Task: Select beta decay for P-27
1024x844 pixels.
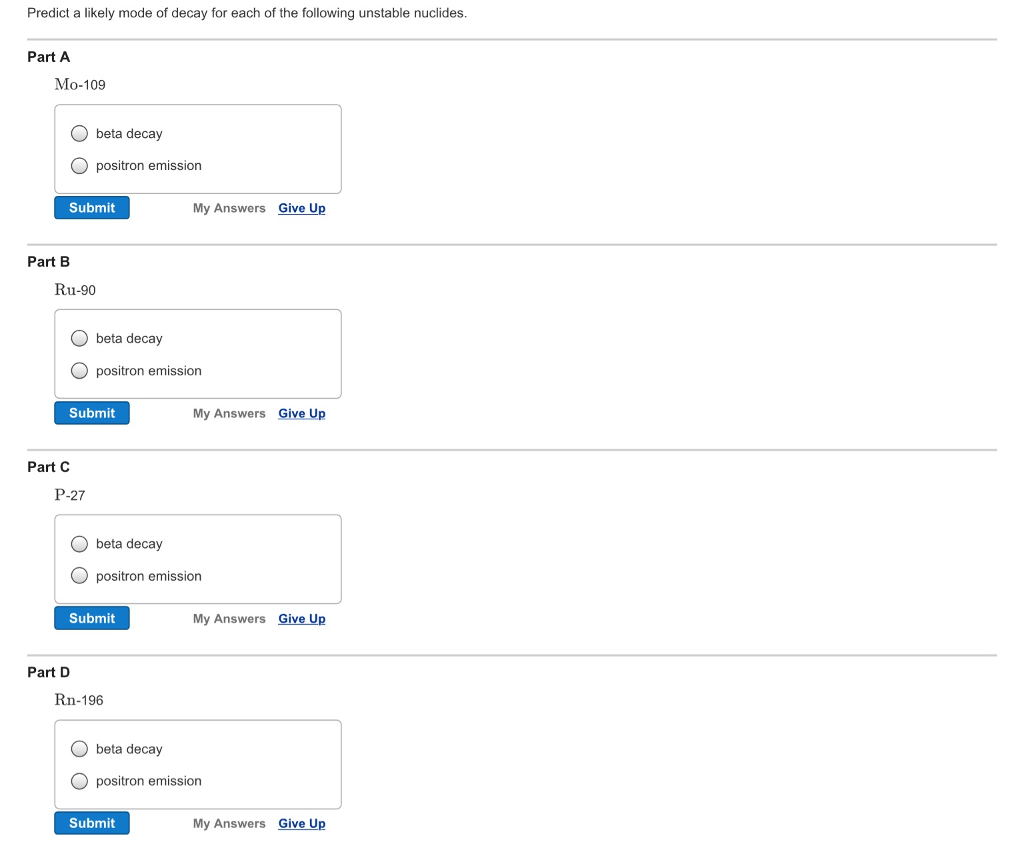Action: point(79,543)
